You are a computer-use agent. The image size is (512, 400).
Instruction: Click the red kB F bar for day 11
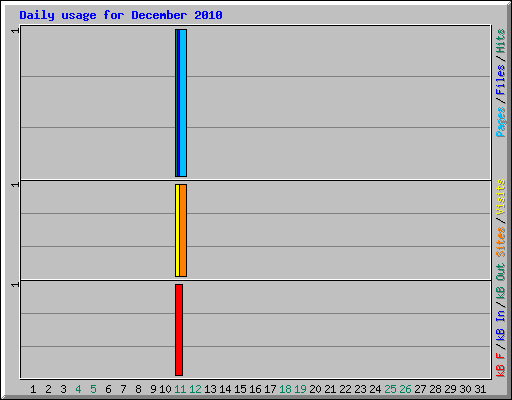[179, 330]
